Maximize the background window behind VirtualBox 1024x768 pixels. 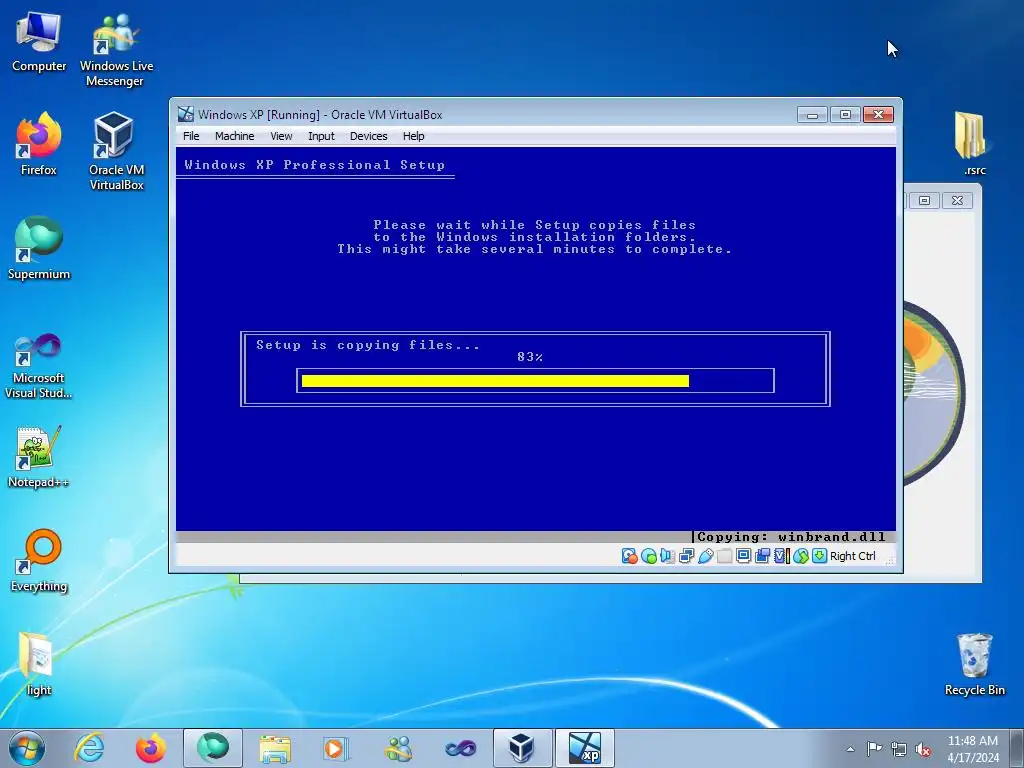(924, 200)
